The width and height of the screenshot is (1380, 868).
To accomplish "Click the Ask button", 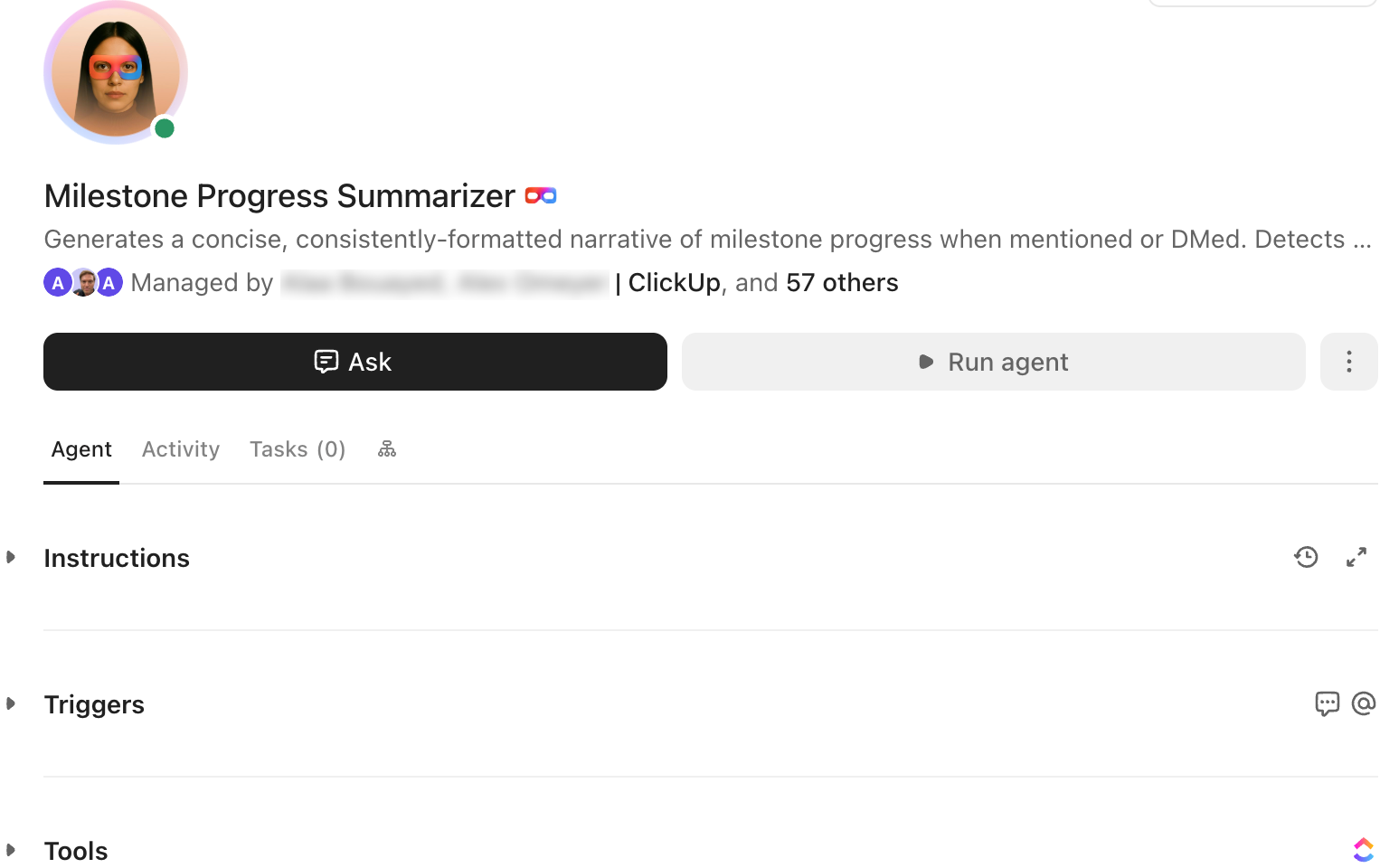I will 354,362.
